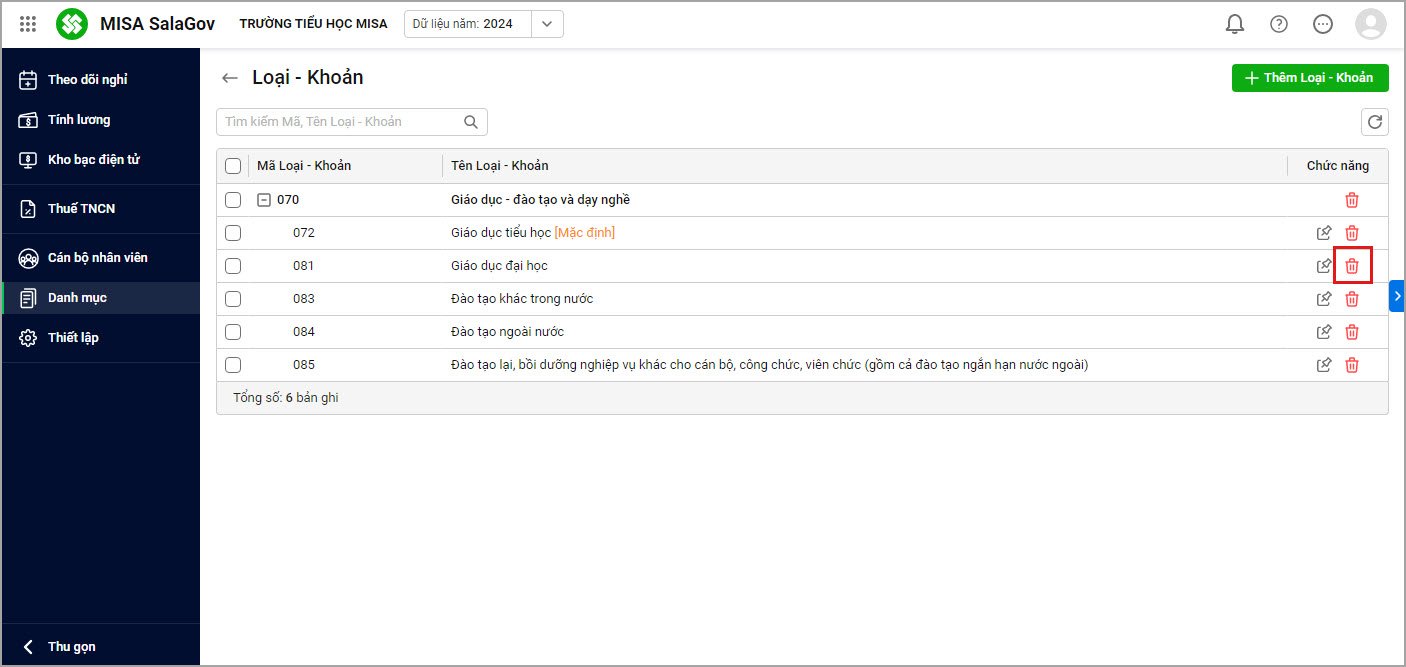Delete the 085 row with trash icon
Screen dimensions: 1406x667
pos(1352,365)
